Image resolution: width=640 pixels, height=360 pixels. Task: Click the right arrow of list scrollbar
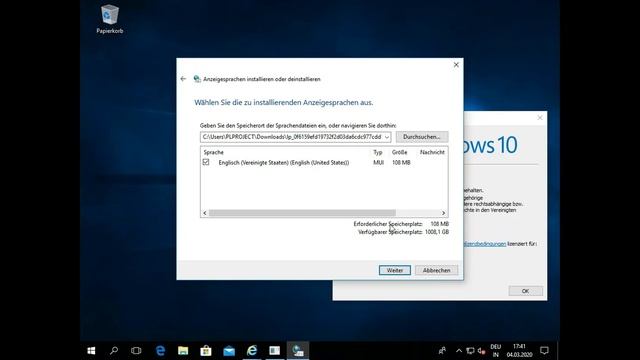443,213
